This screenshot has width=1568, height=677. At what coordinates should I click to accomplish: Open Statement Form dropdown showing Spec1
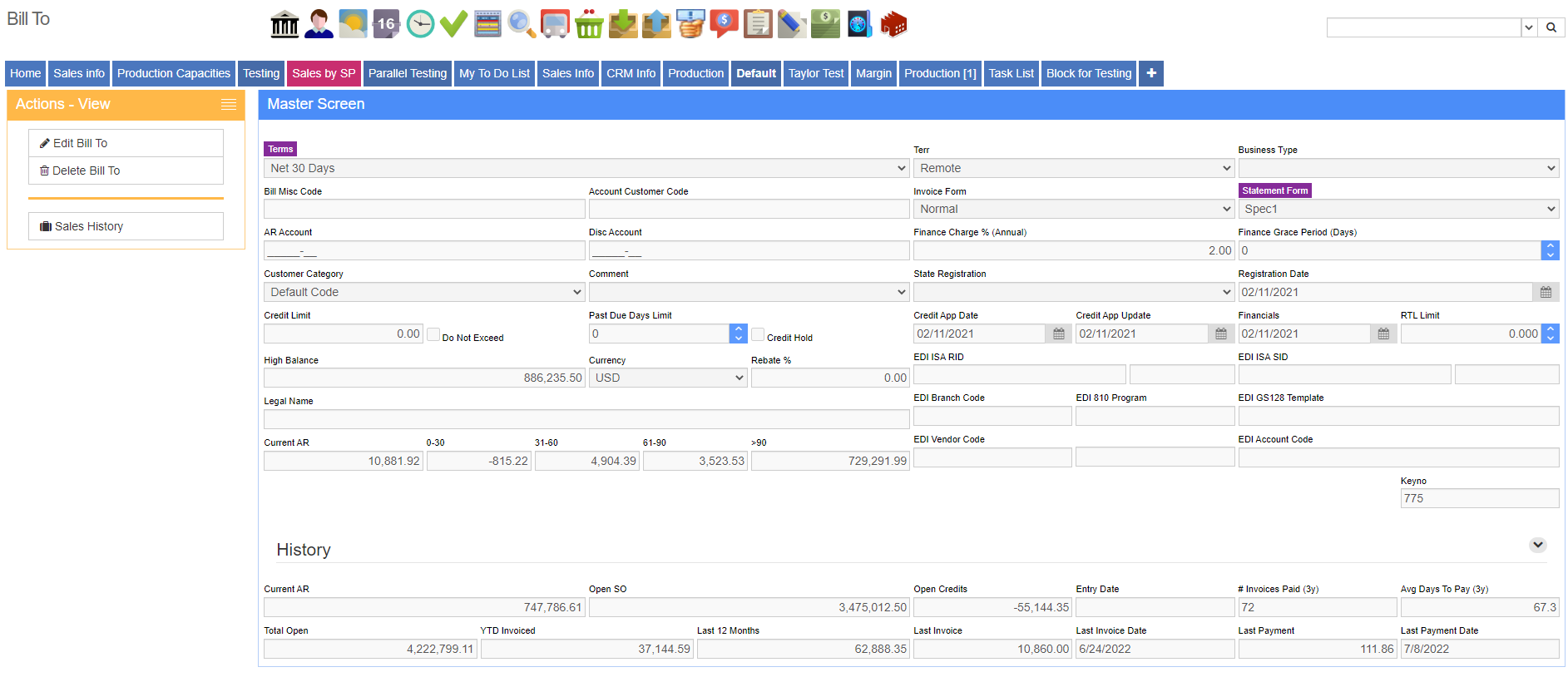pos(1398,209)
